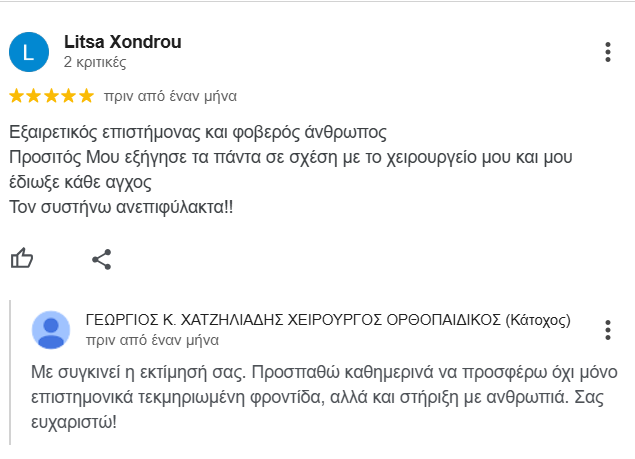The height and width of the screenshot is (459, 635).
Task: Click the second gold star of the rating
Action: pos(34,96)
